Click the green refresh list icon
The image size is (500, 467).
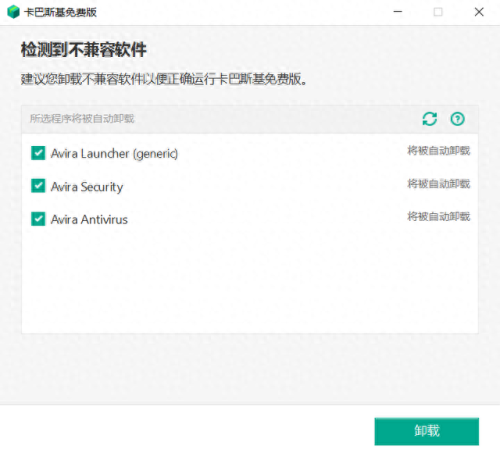point(430,119)
